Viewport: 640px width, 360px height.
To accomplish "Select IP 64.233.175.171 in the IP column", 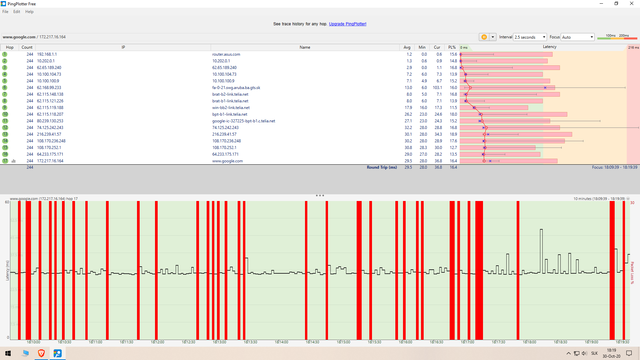I will pos(50,154).
